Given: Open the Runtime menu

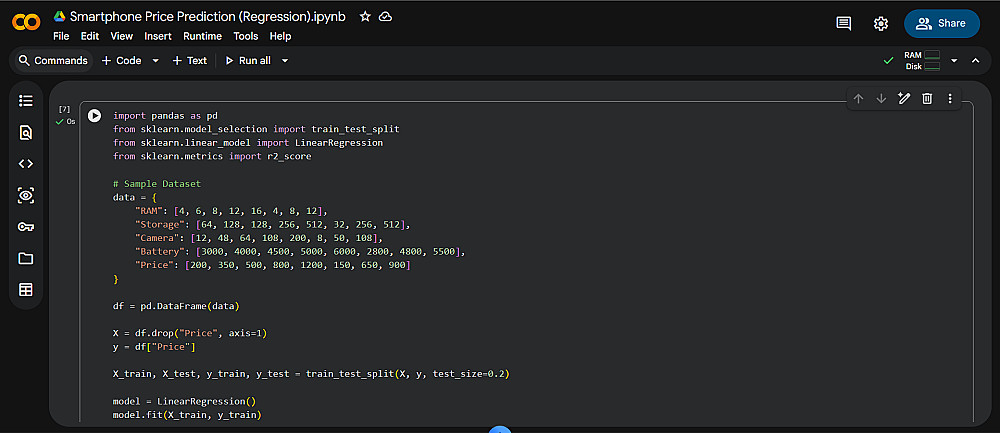Looking at the screenshot, I should (x=203, y=36).
